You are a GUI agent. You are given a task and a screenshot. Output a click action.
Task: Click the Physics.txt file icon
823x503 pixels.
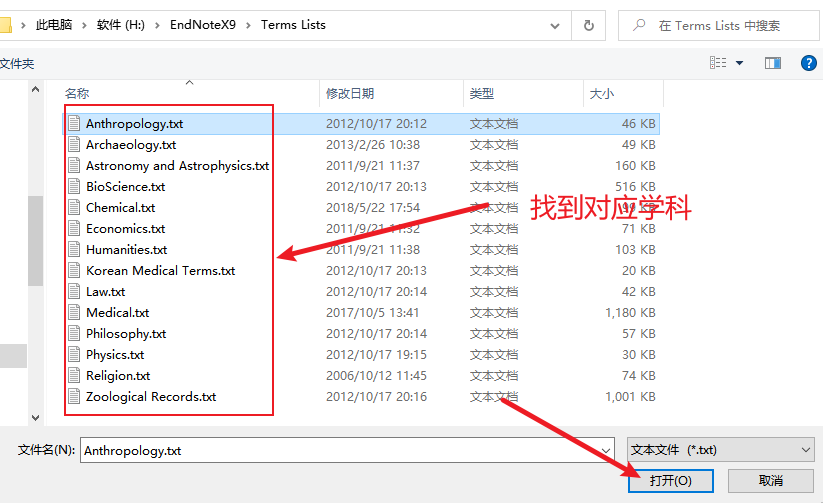tap(74, 354)
